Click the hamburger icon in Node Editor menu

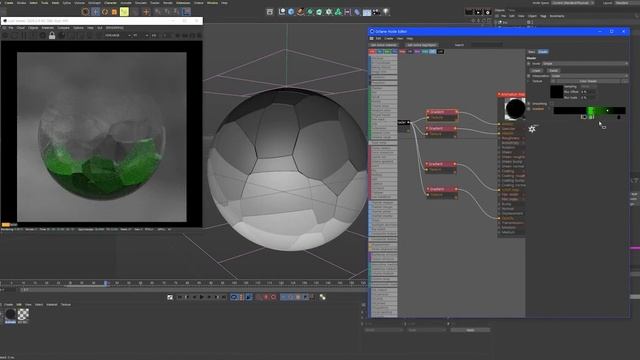pyautogui.click(x=371, y=38)
